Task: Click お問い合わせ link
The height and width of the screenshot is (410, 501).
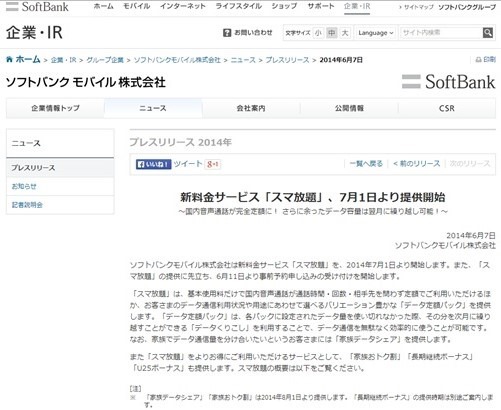Action: tap(253, 33)
